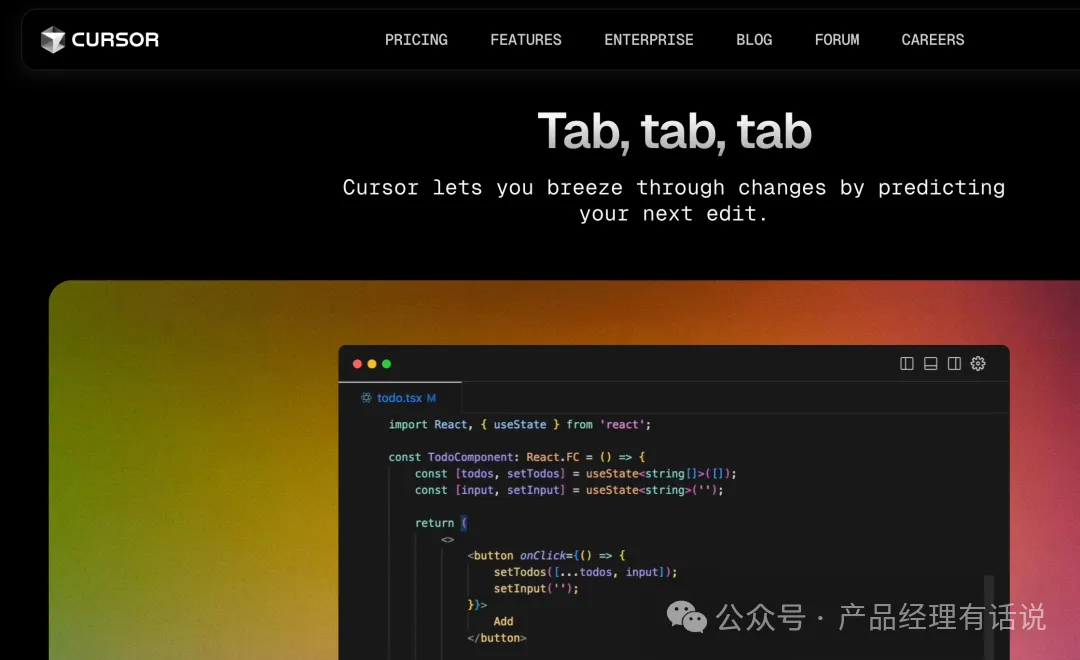Go to the Enterprise page

point(649,40)
